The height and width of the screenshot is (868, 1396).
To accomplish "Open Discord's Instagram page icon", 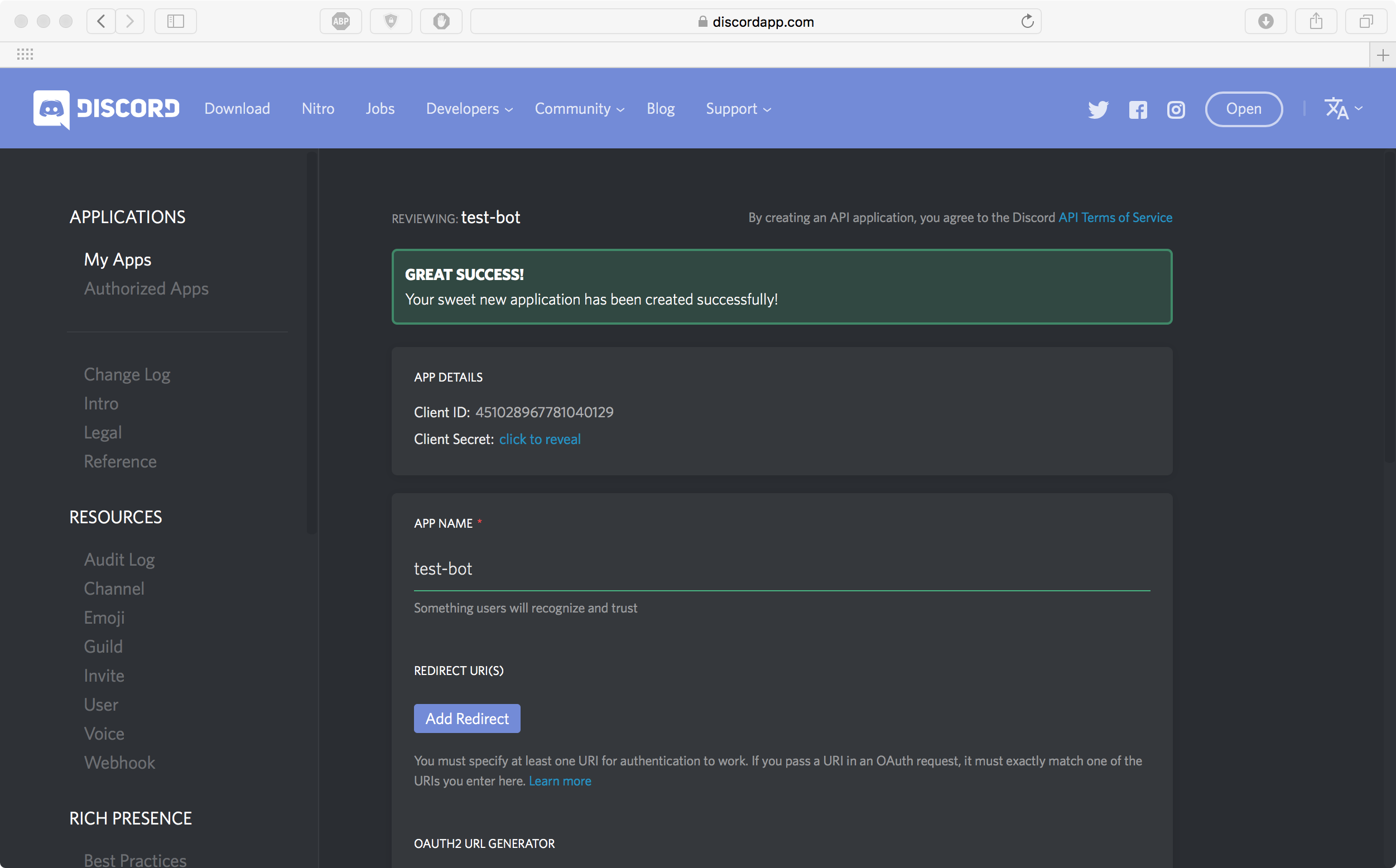I will (x=1176, y=109).
